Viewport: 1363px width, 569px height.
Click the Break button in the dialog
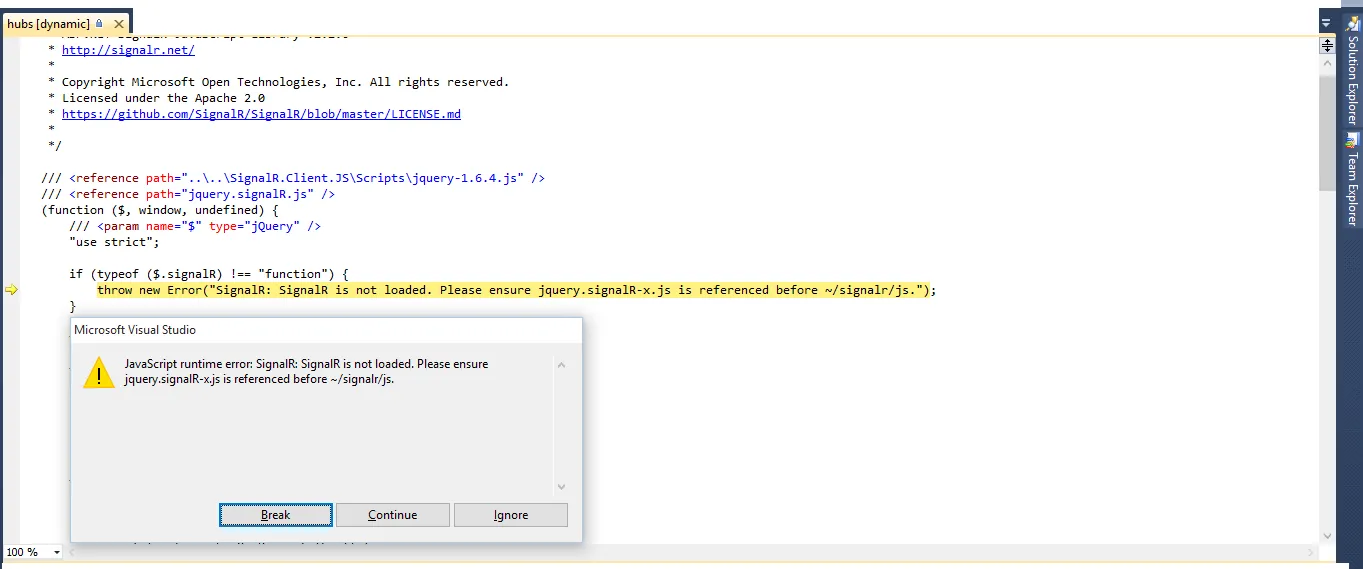[x=276, y=515]
